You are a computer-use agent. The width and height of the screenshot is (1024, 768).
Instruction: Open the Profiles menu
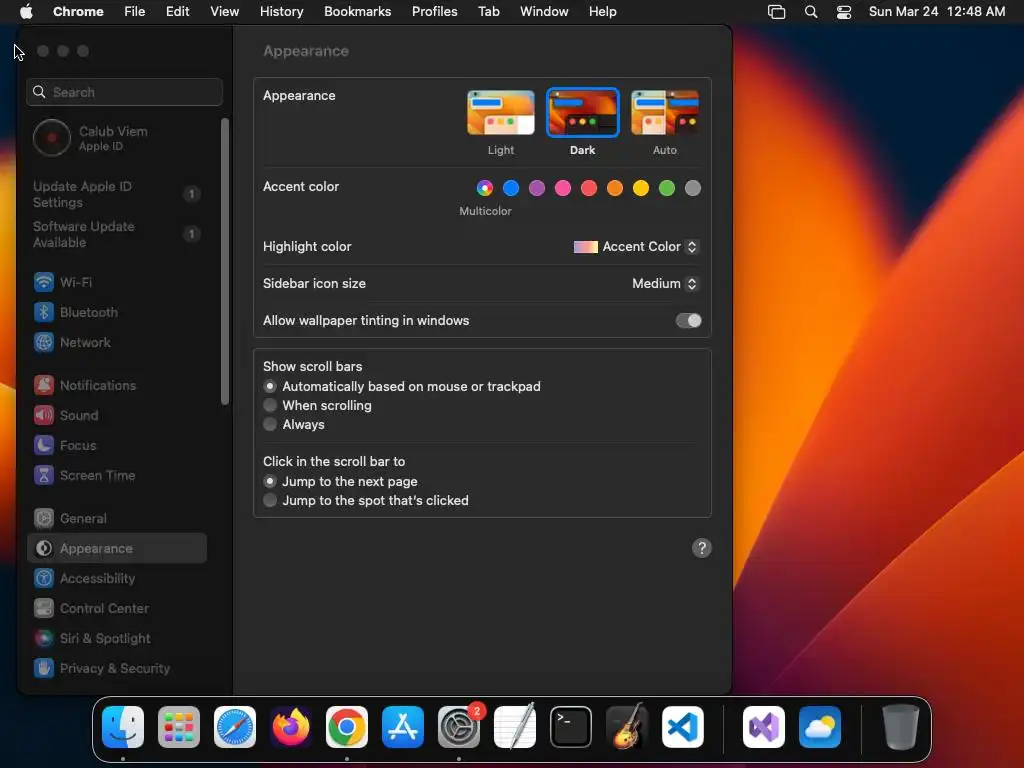434,12
